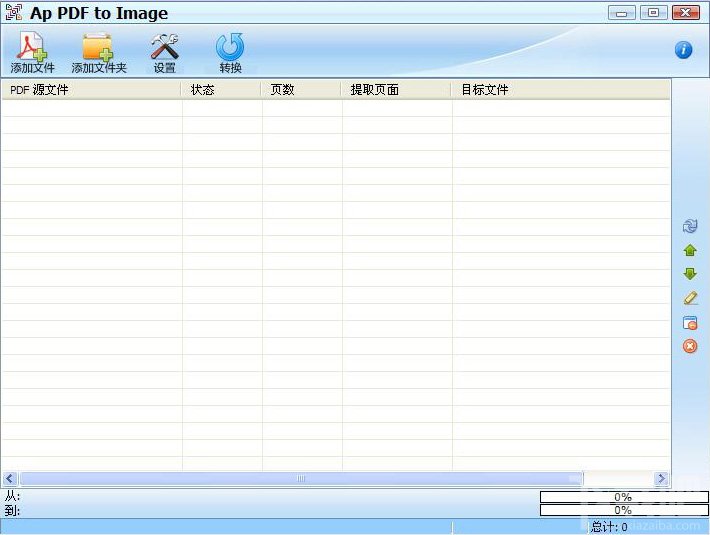
Task: Click the 总计: 0 status text
Action: [609, 527]
